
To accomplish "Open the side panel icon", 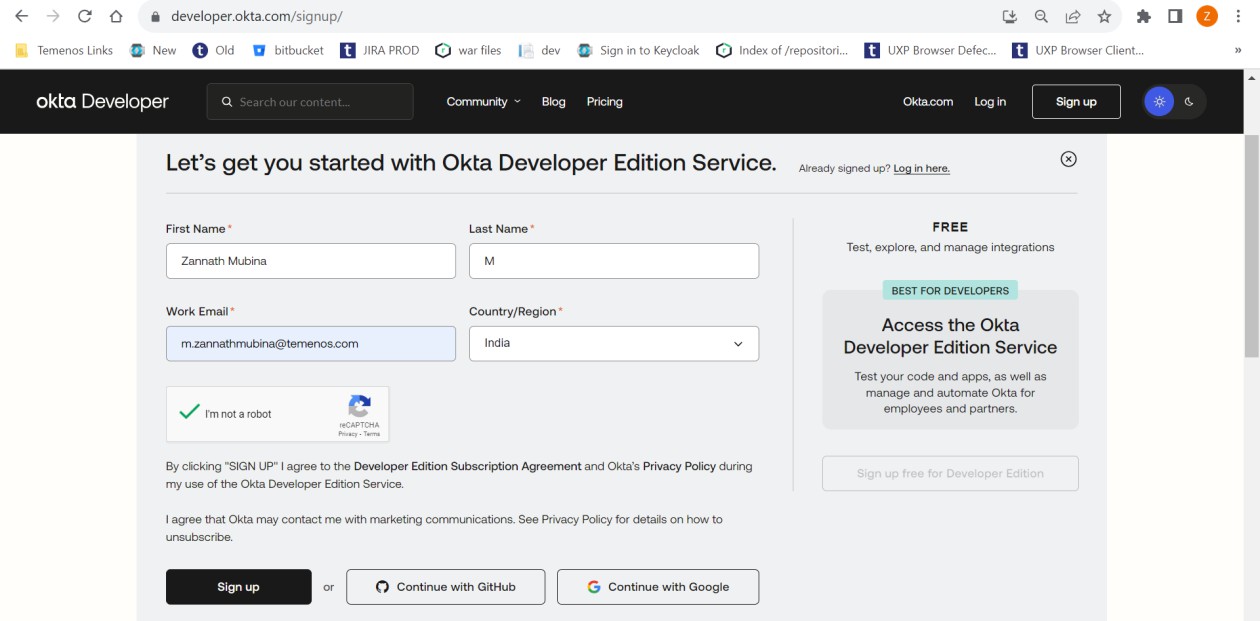I will (x=1175, y=16).
